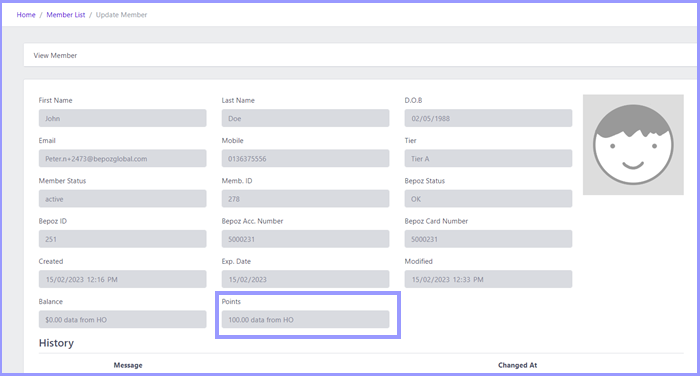Click the Last Name label

tap(238, 100)
